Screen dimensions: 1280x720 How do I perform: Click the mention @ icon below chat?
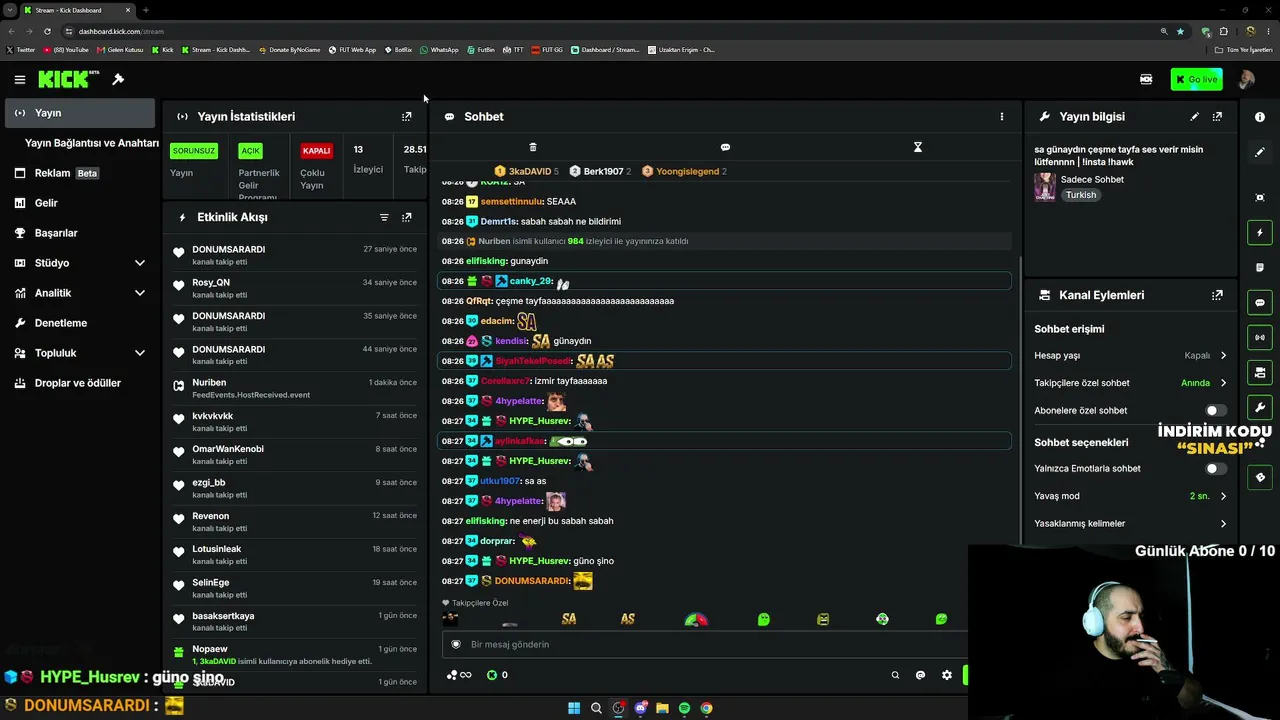(x=920, y=675)
